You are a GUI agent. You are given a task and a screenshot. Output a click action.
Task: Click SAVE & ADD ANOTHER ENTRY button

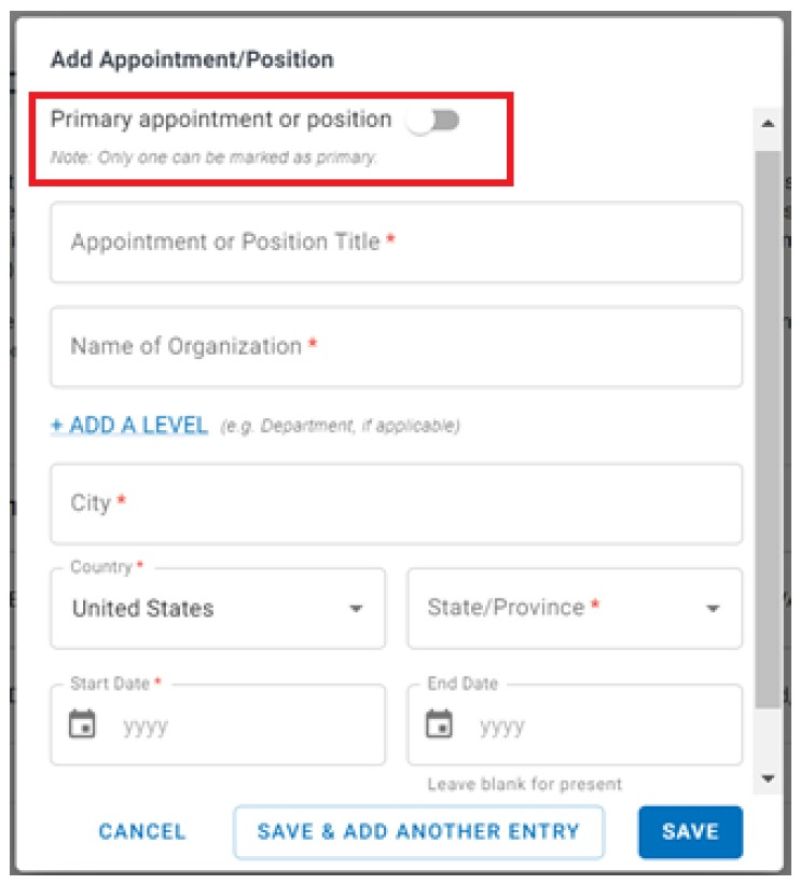(x=419, y=832)
